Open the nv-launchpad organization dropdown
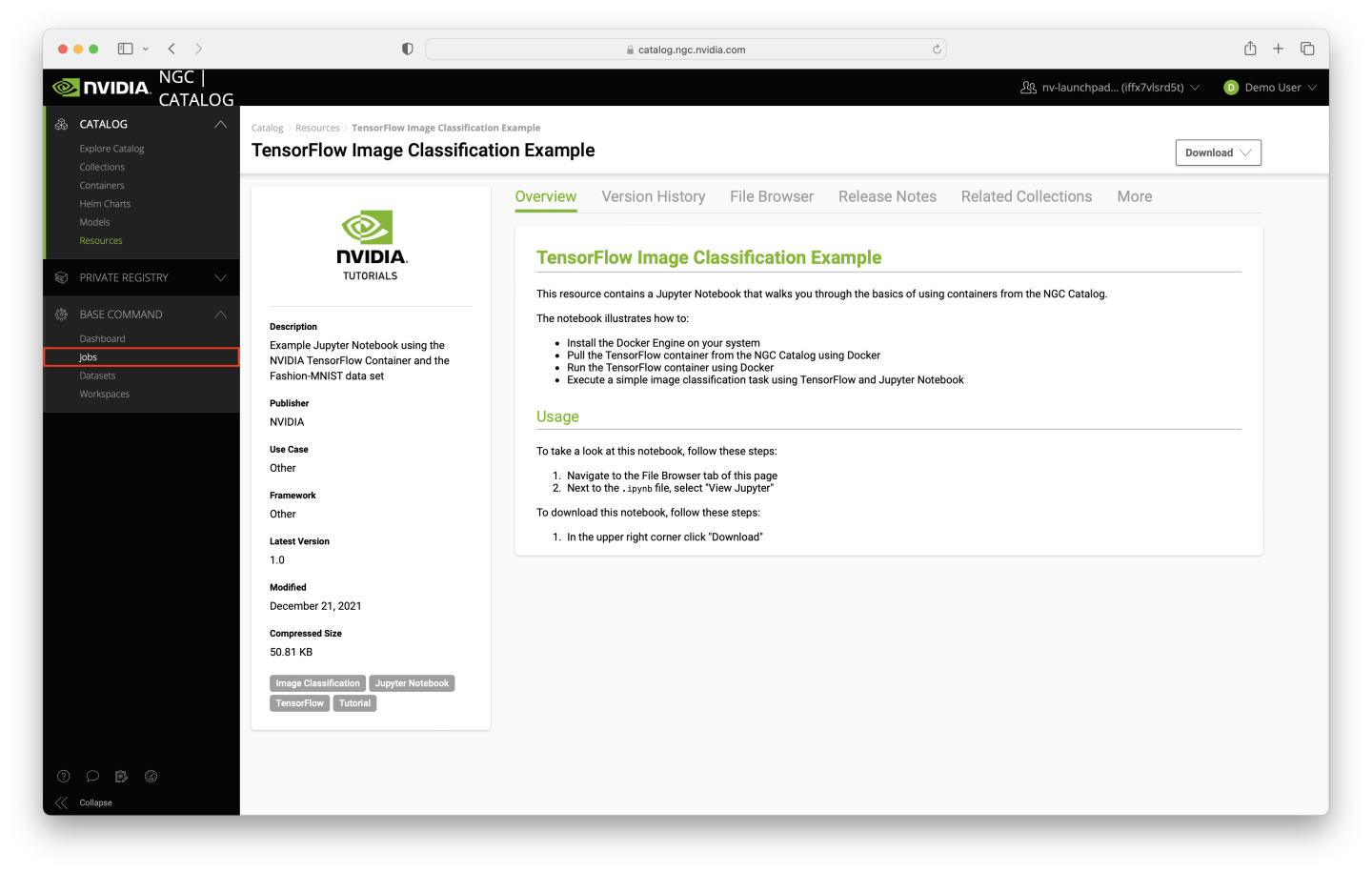Viewport: 1372px width, 872px height. pyautogui.click(x=1110, y=87)
